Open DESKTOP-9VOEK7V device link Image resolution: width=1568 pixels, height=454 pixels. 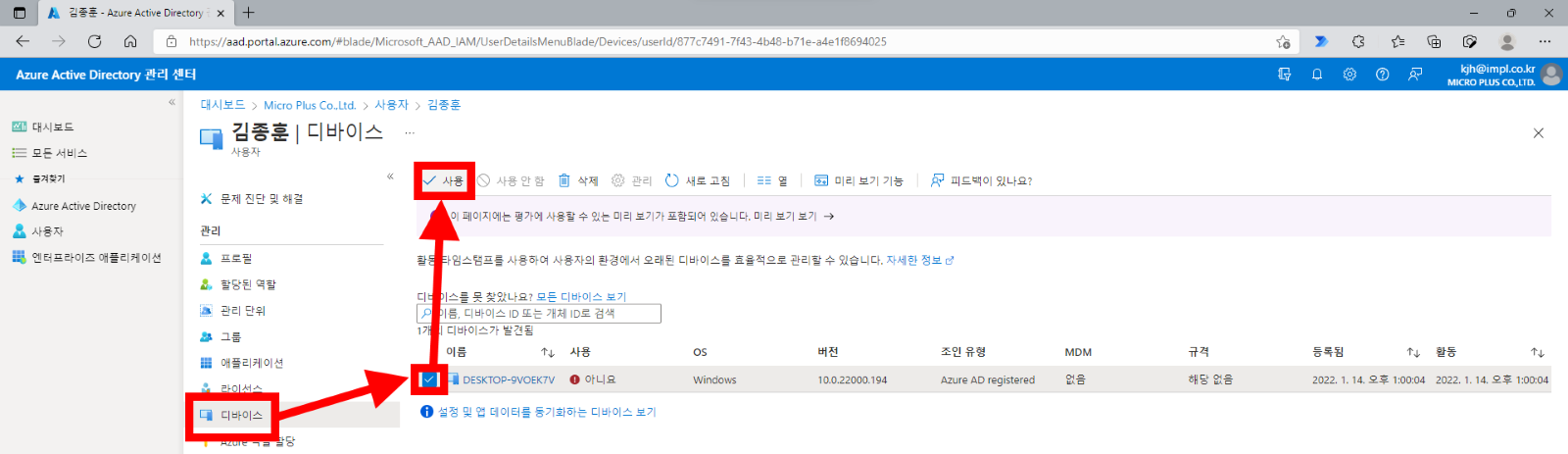(x=509, y=379)
